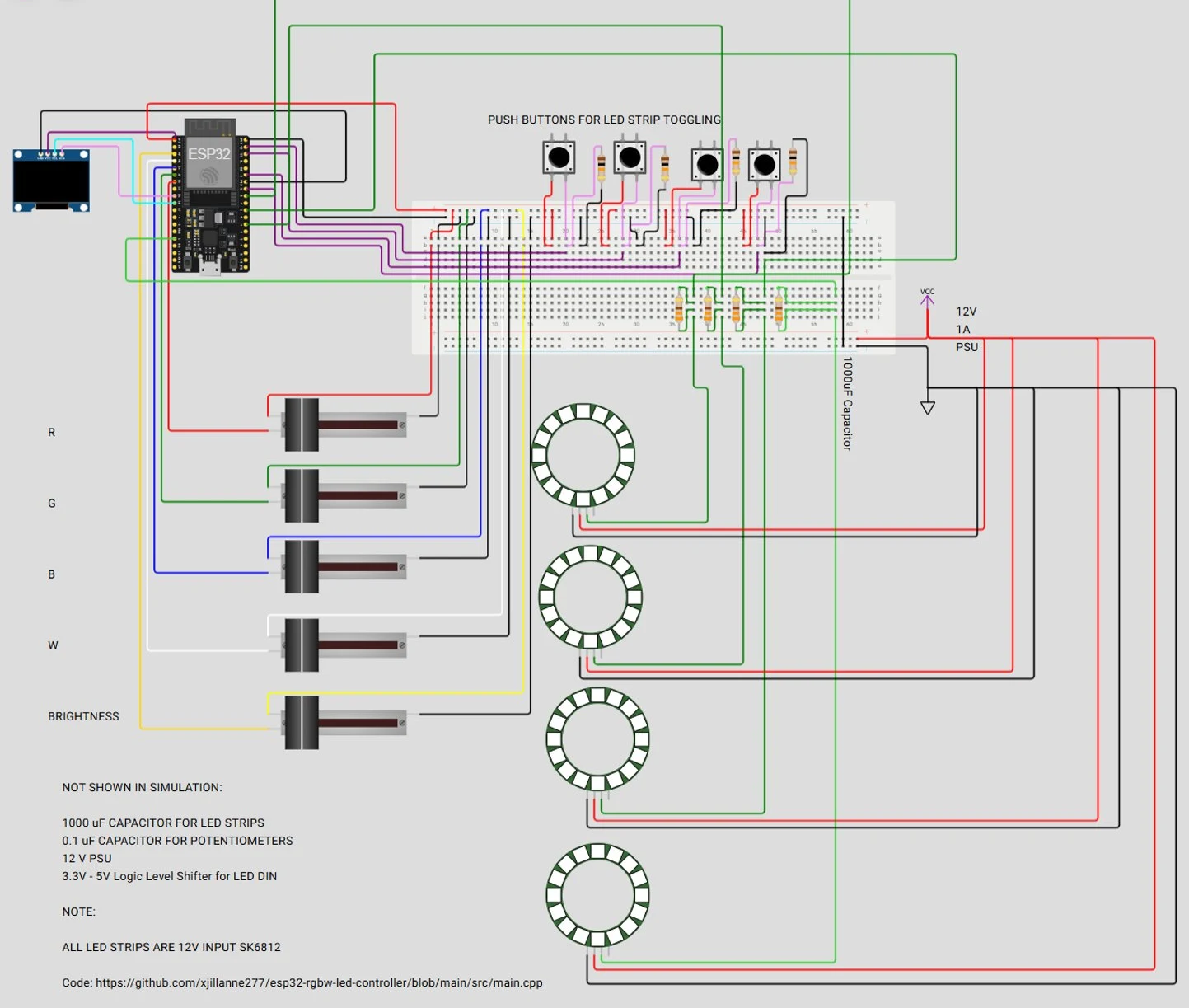Select the blue OLED display module
This screenshot has height=1008, width=1189.
[51, 180]
